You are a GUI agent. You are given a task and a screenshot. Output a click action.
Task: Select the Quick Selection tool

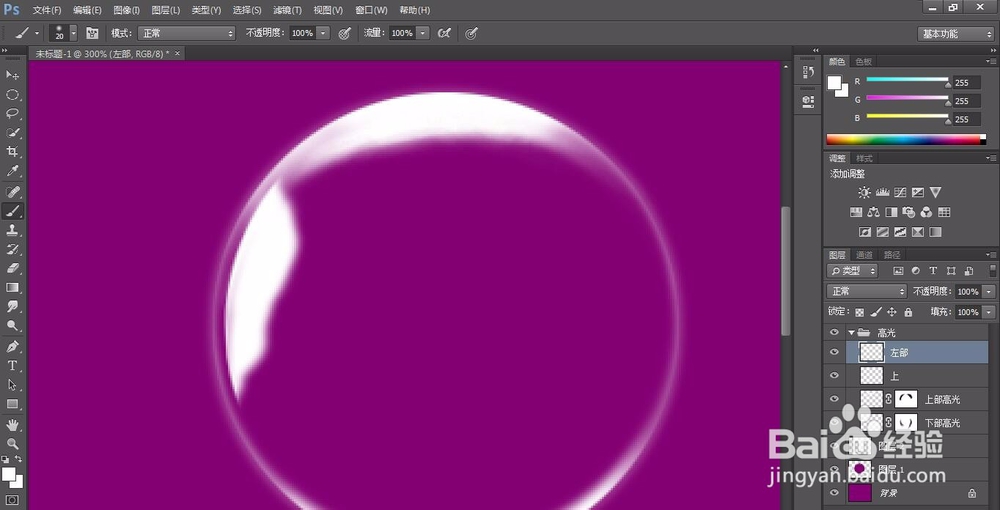point(12,133)
